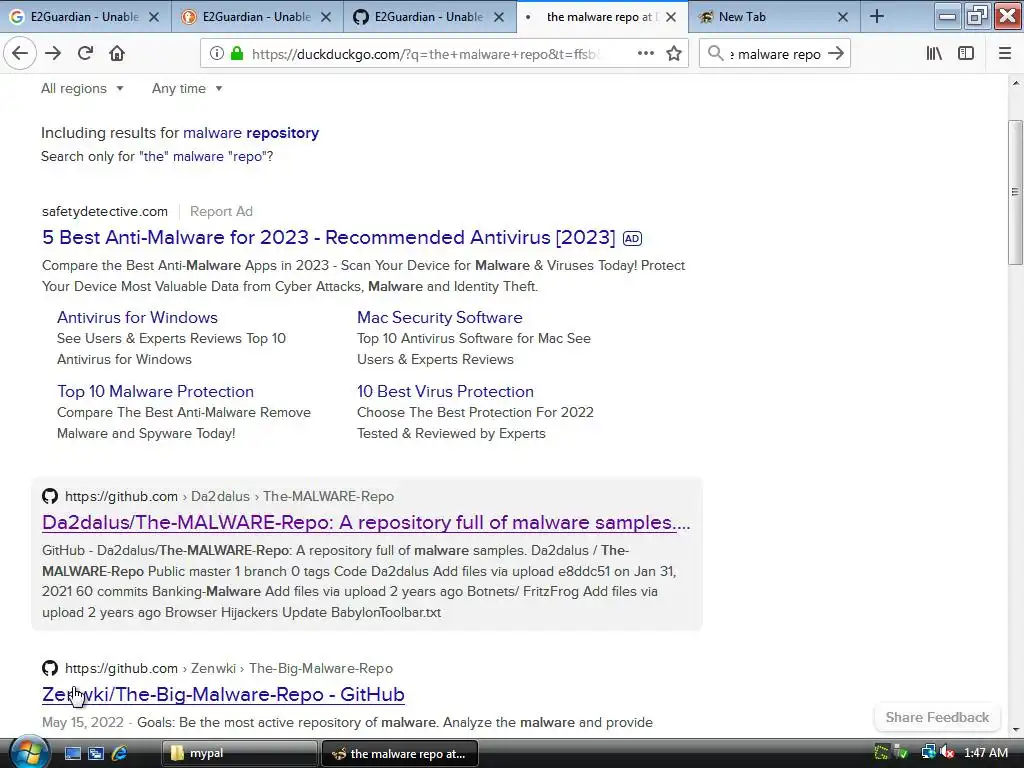
Task: Close the third E2Guardian GitHub tab
Action: pos(498,17)
